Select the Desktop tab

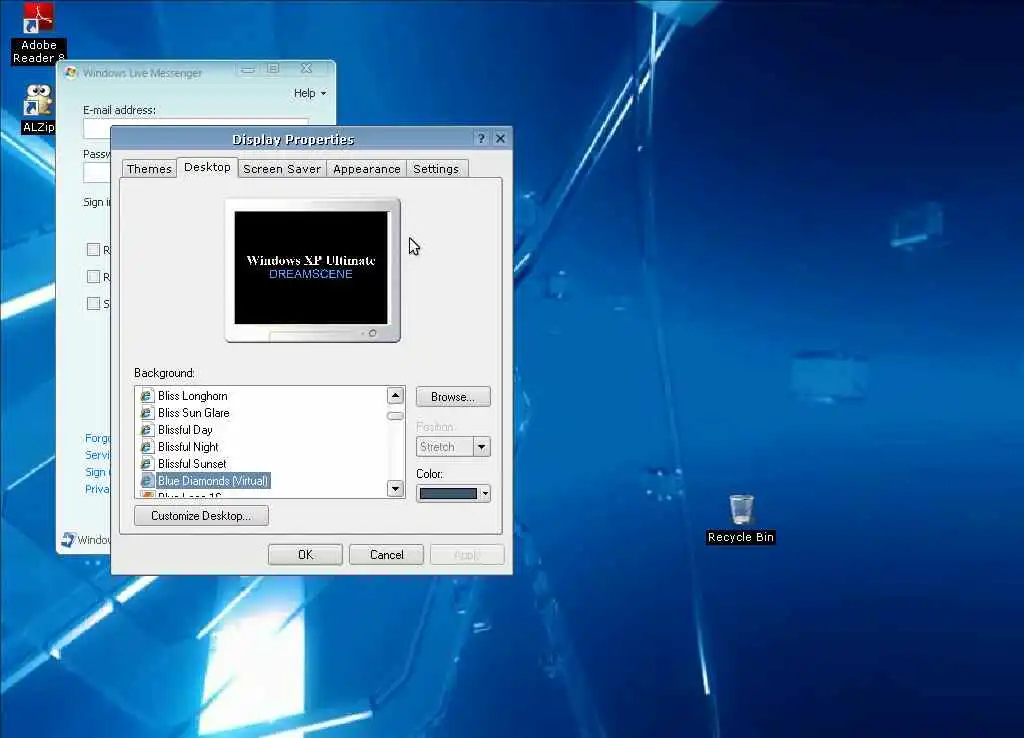pyautogui.click(x=207, y=167)
